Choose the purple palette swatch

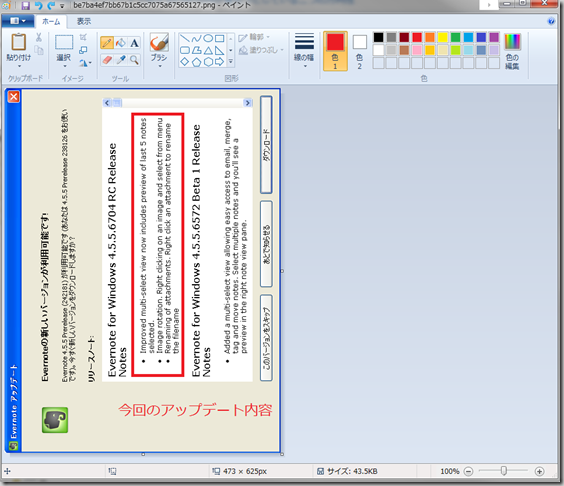494,37
